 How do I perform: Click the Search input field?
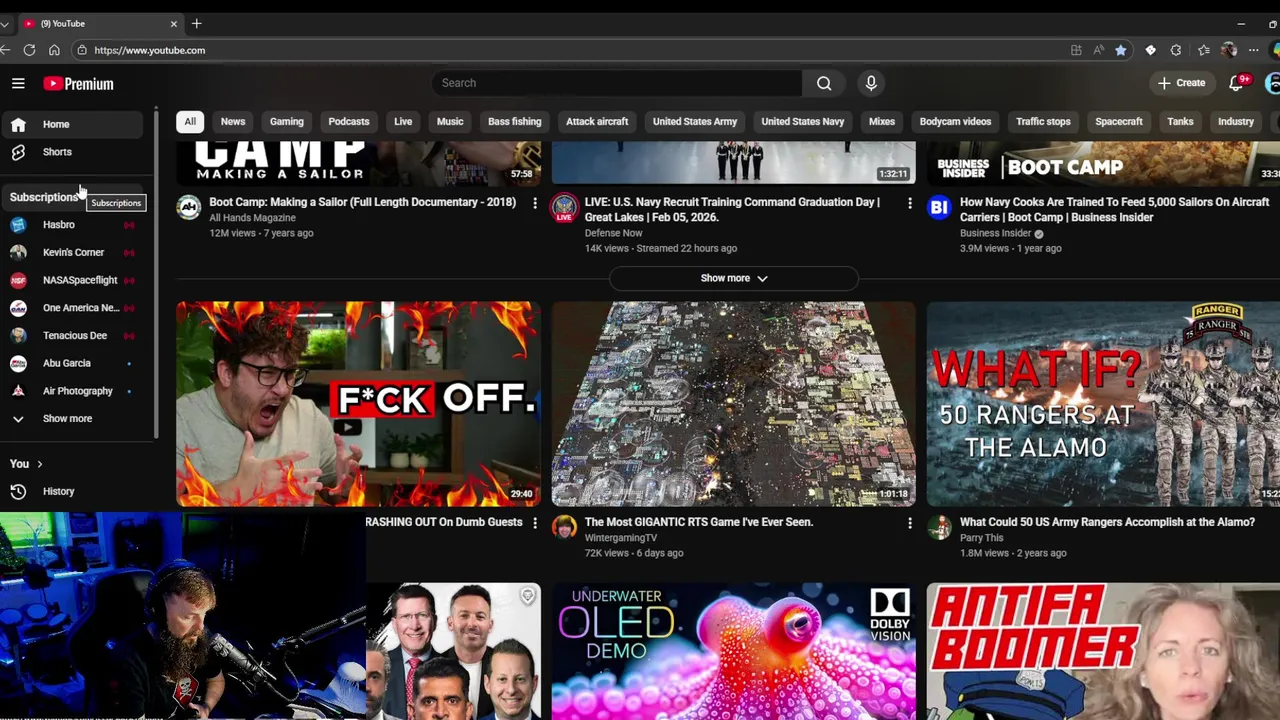click(x=617, y=83)
